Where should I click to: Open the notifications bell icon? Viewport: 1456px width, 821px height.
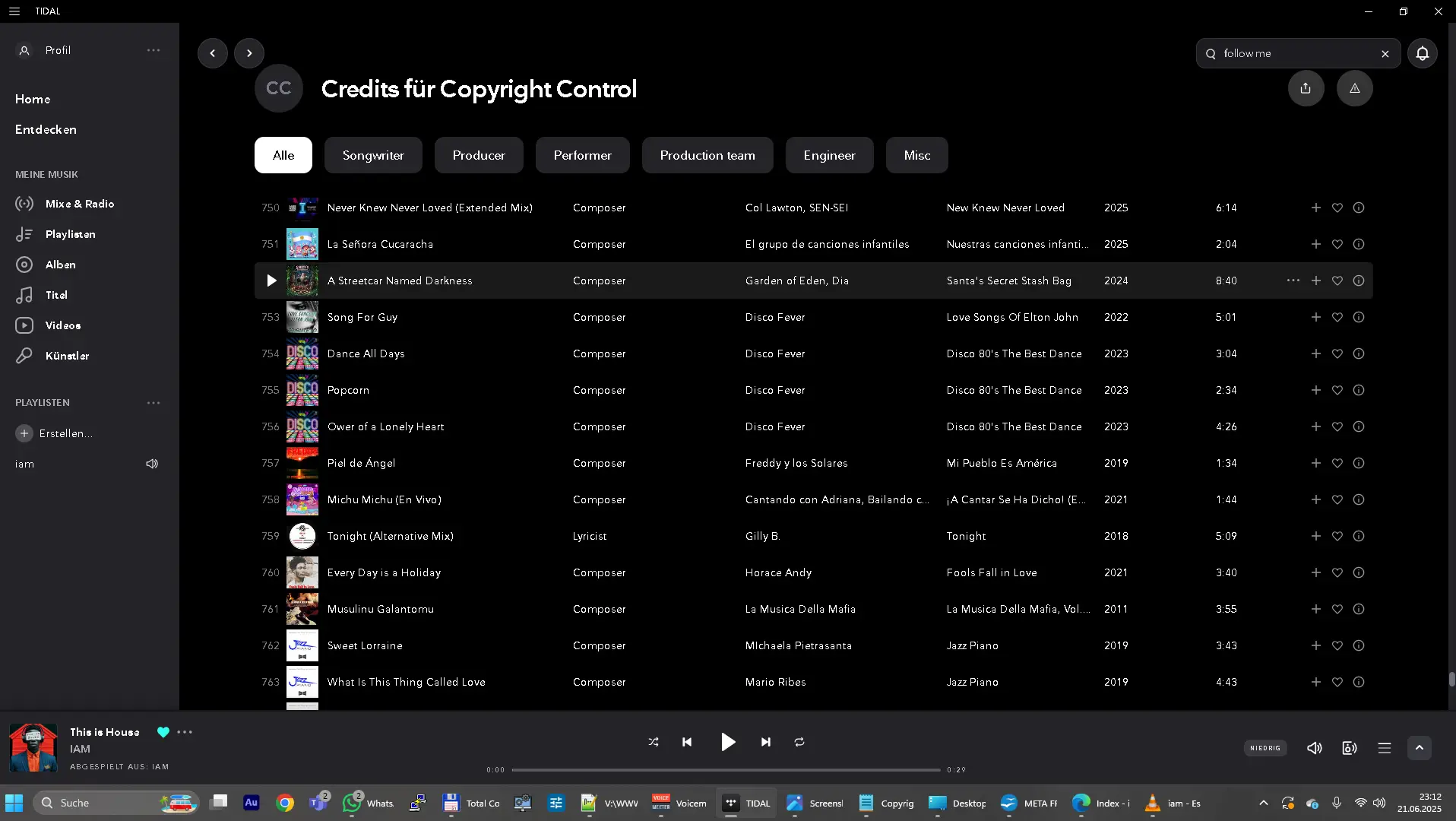click(x=1422, y=53)
